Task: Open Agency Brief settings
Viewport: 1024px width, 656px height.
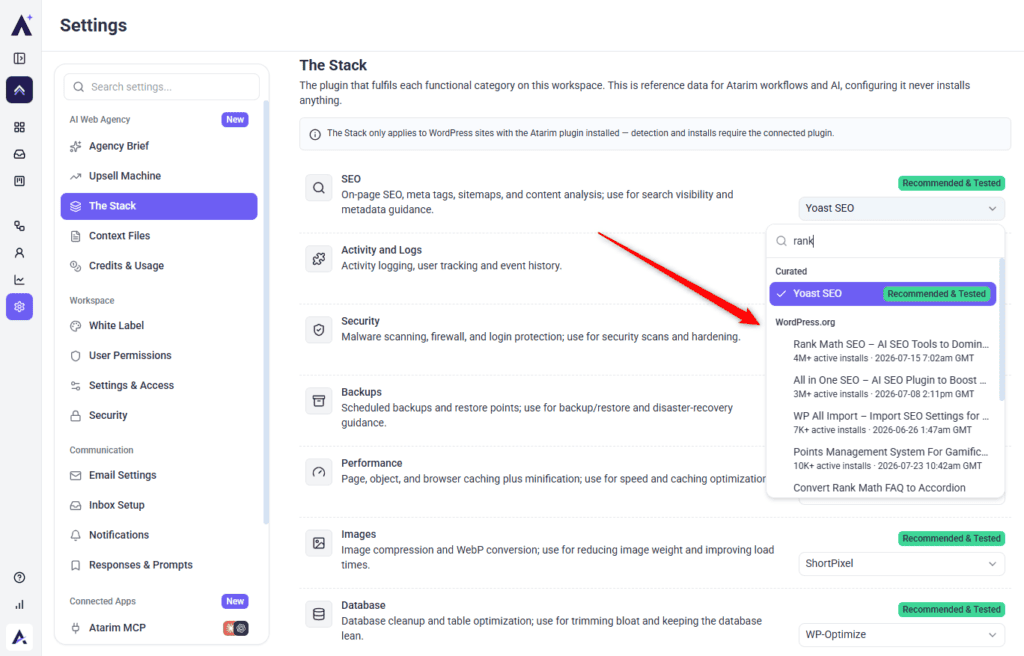Action: tap(159, 146)
